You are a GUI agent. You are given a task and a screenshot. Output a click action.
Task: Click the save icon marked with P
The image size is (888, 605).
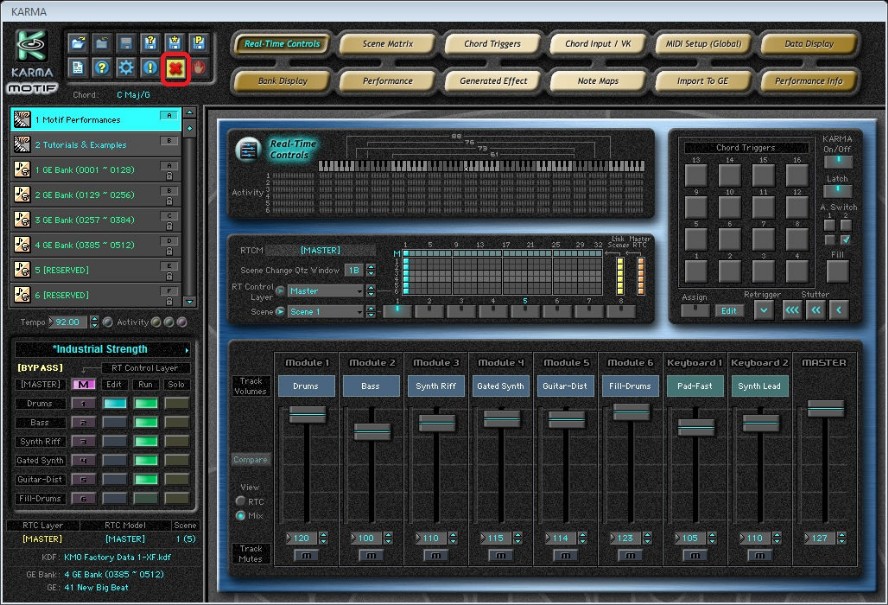(x=198, y=42)
